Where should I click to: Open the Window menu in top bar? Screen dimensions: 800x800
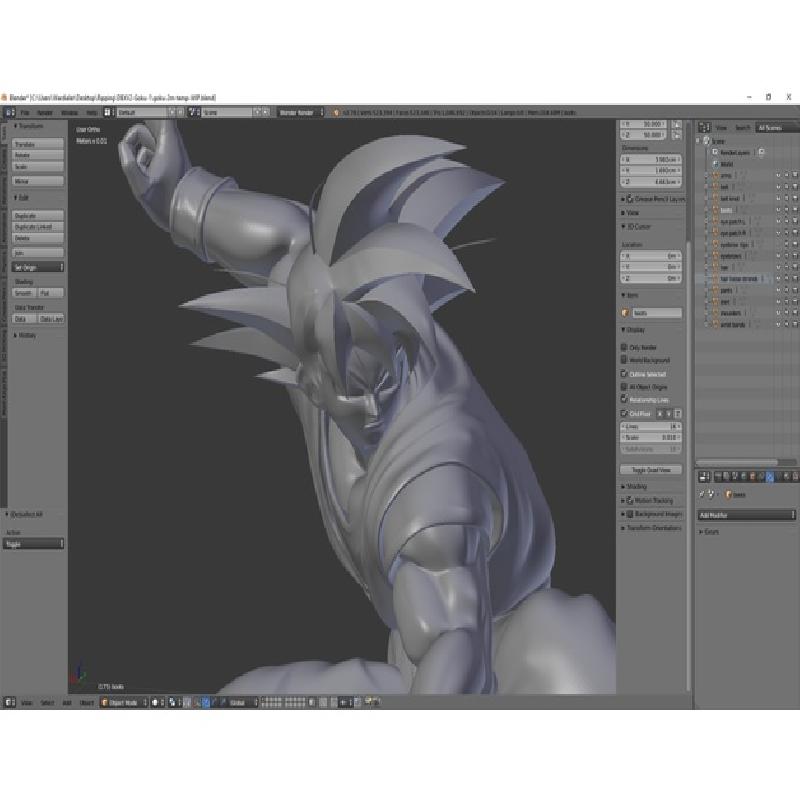[x=69, y=112]
